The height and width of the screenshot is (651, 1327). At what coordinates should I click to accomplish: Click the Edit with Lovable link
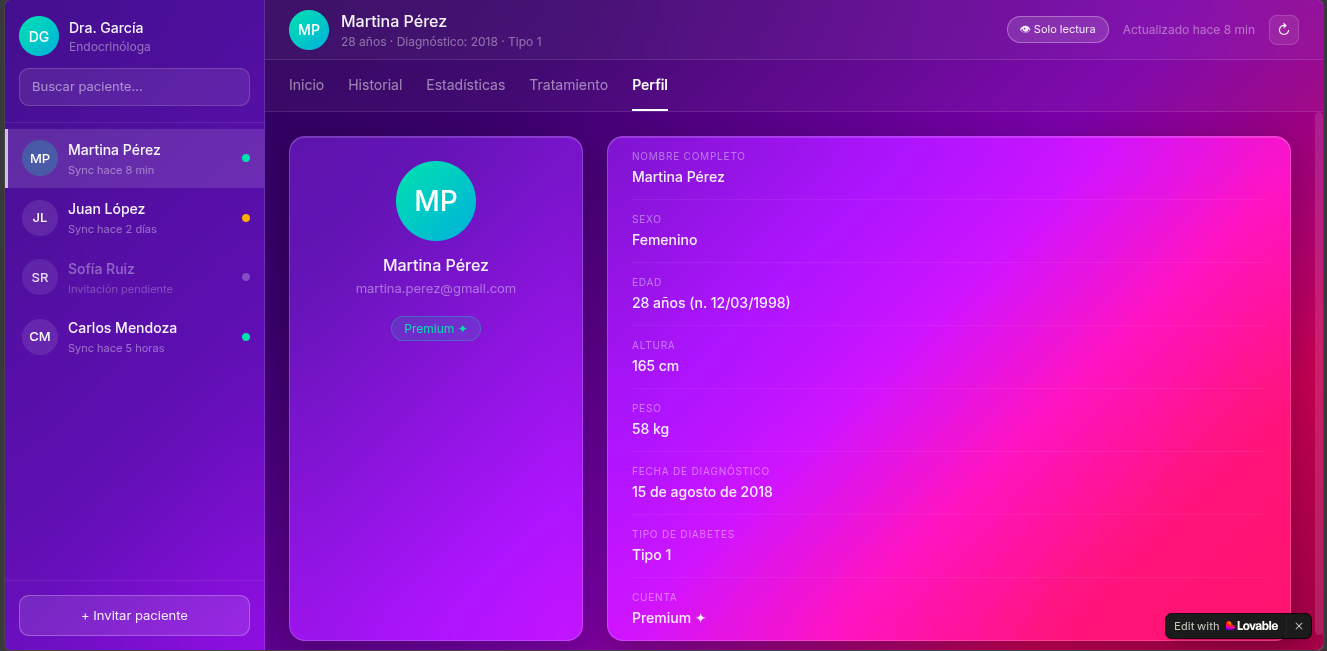click(1226, 626)
